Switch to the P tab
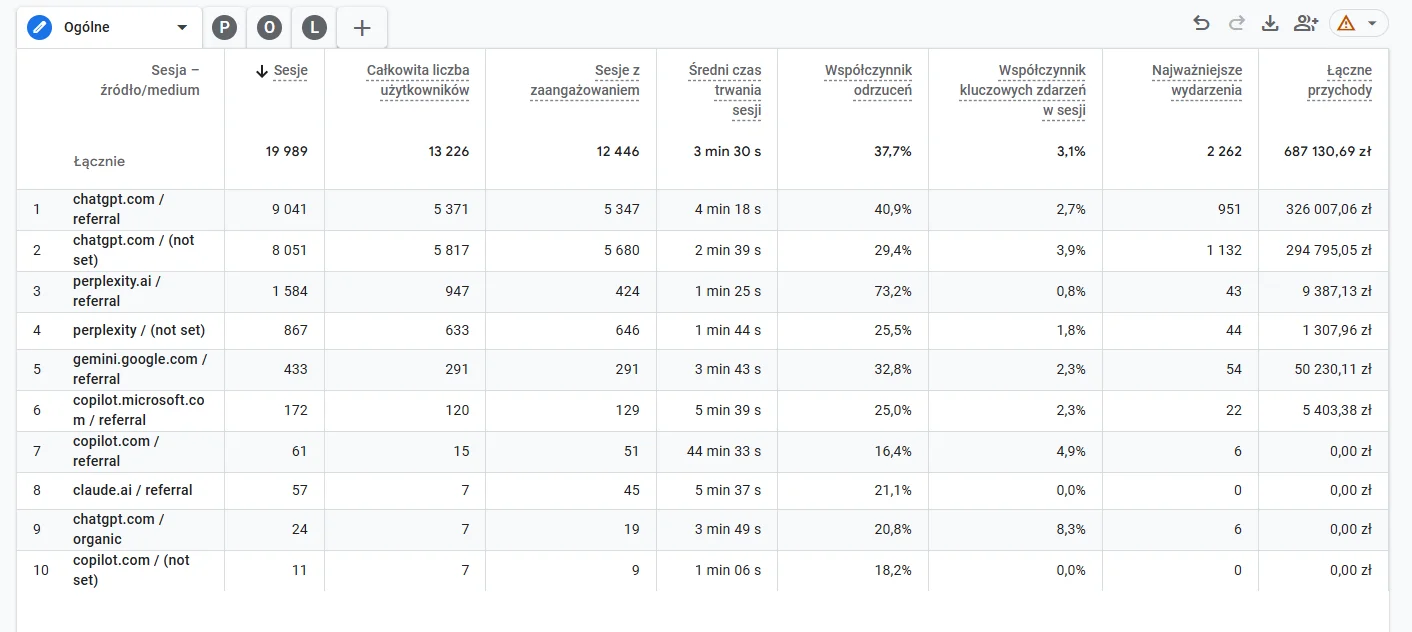Viewport: 1412px width, 632px height. 225,28
